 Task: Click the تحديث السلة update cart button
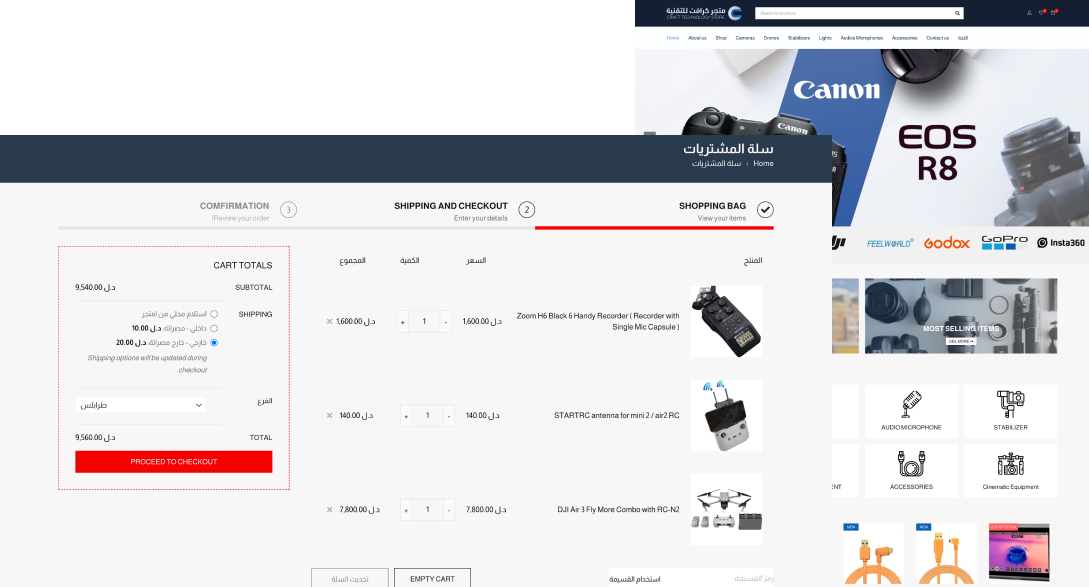point(349,579)
